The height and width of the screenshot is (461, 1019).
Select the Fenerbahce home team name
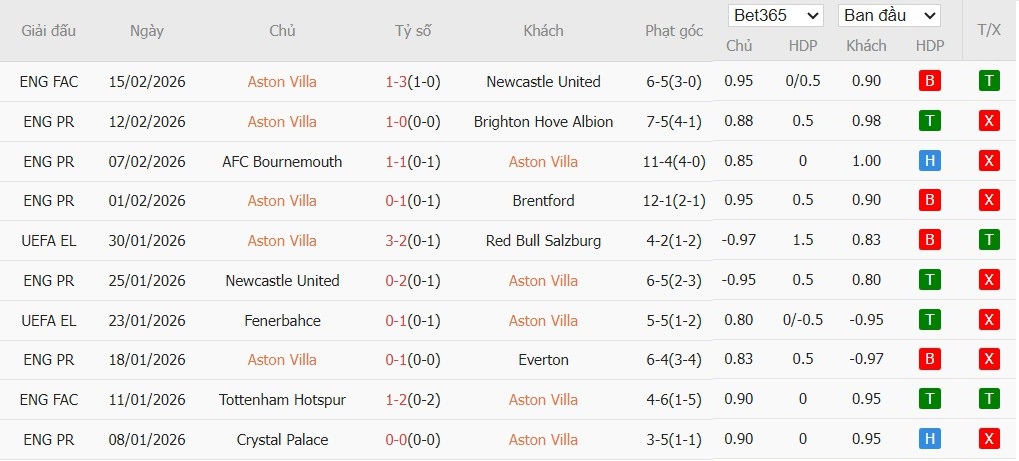[282, 321]
